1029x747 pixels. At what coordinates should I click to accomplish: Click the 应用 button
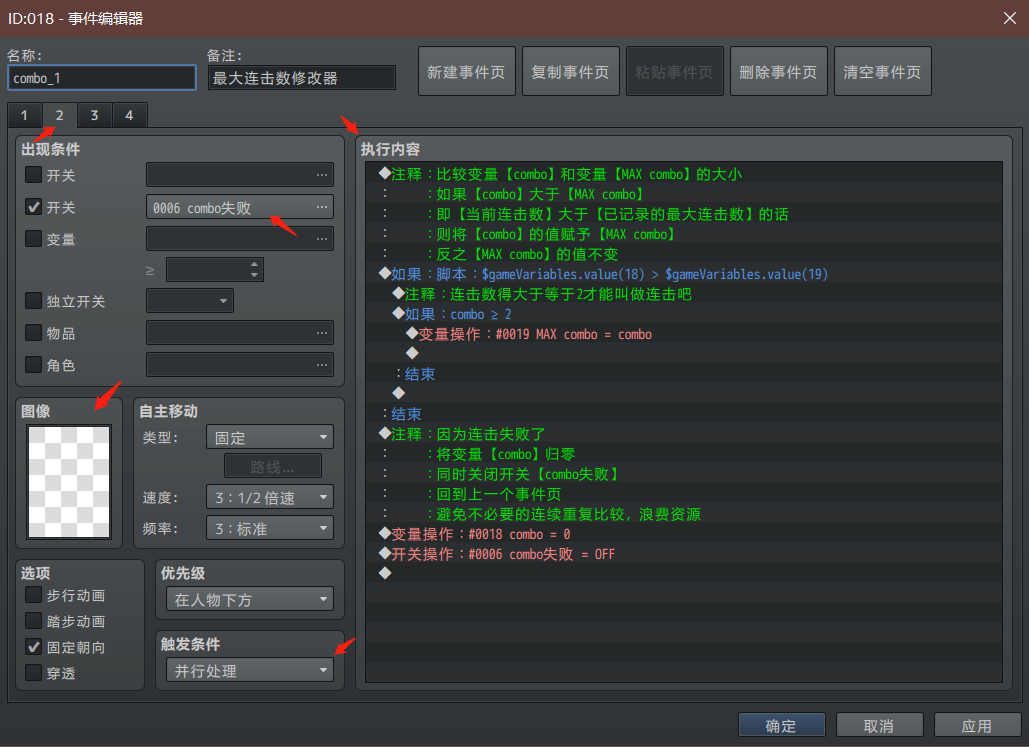coord(977,725)
